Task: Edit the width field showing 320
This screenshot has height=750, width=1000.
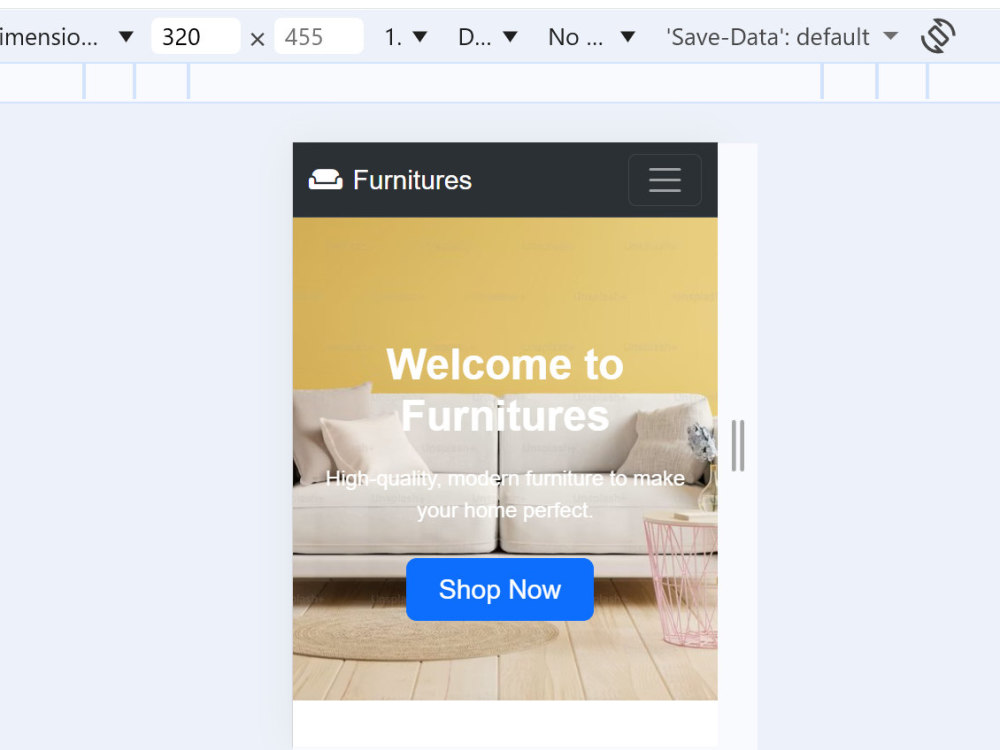Action: (x=195, y=36)
